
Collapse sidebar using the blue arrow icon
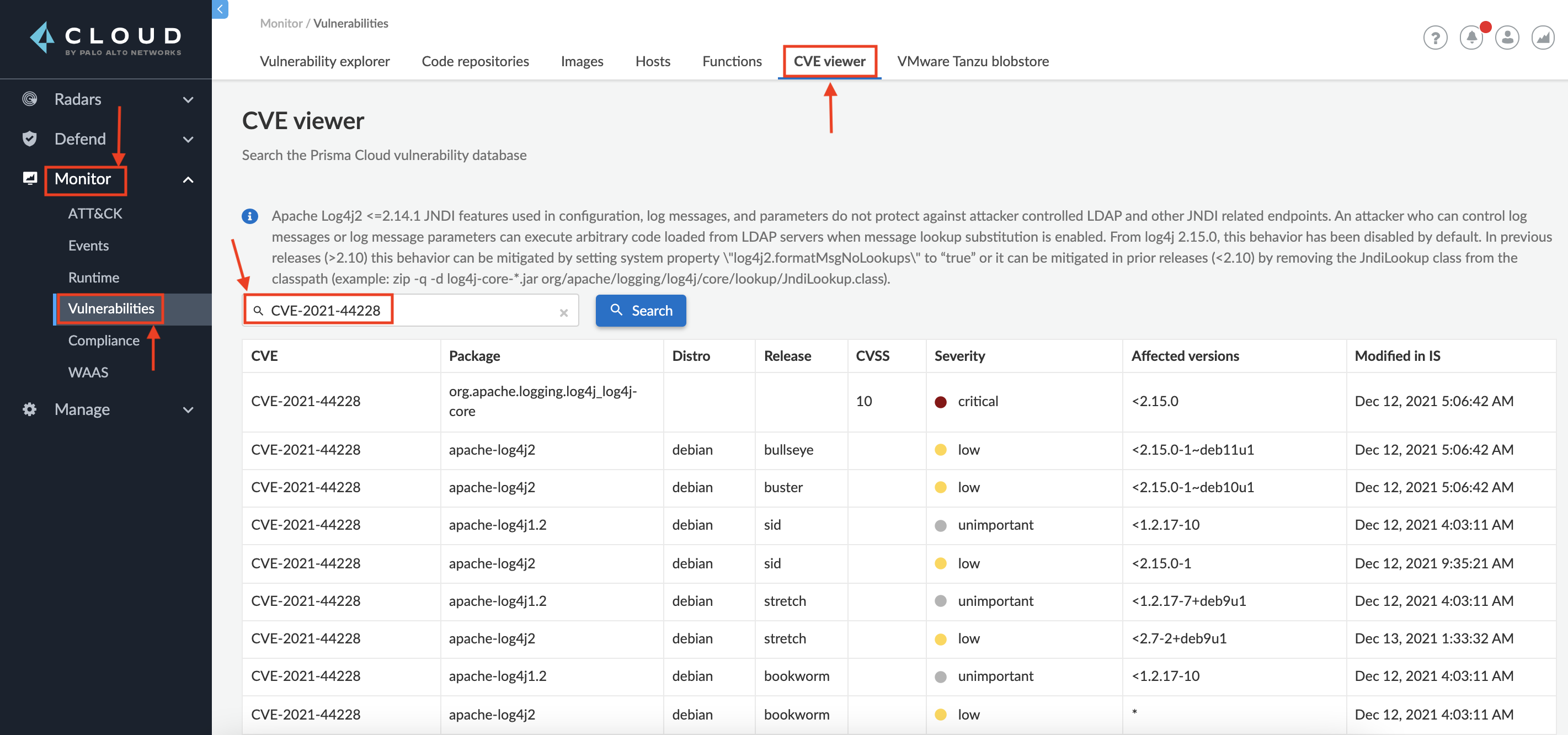[220, 9]
